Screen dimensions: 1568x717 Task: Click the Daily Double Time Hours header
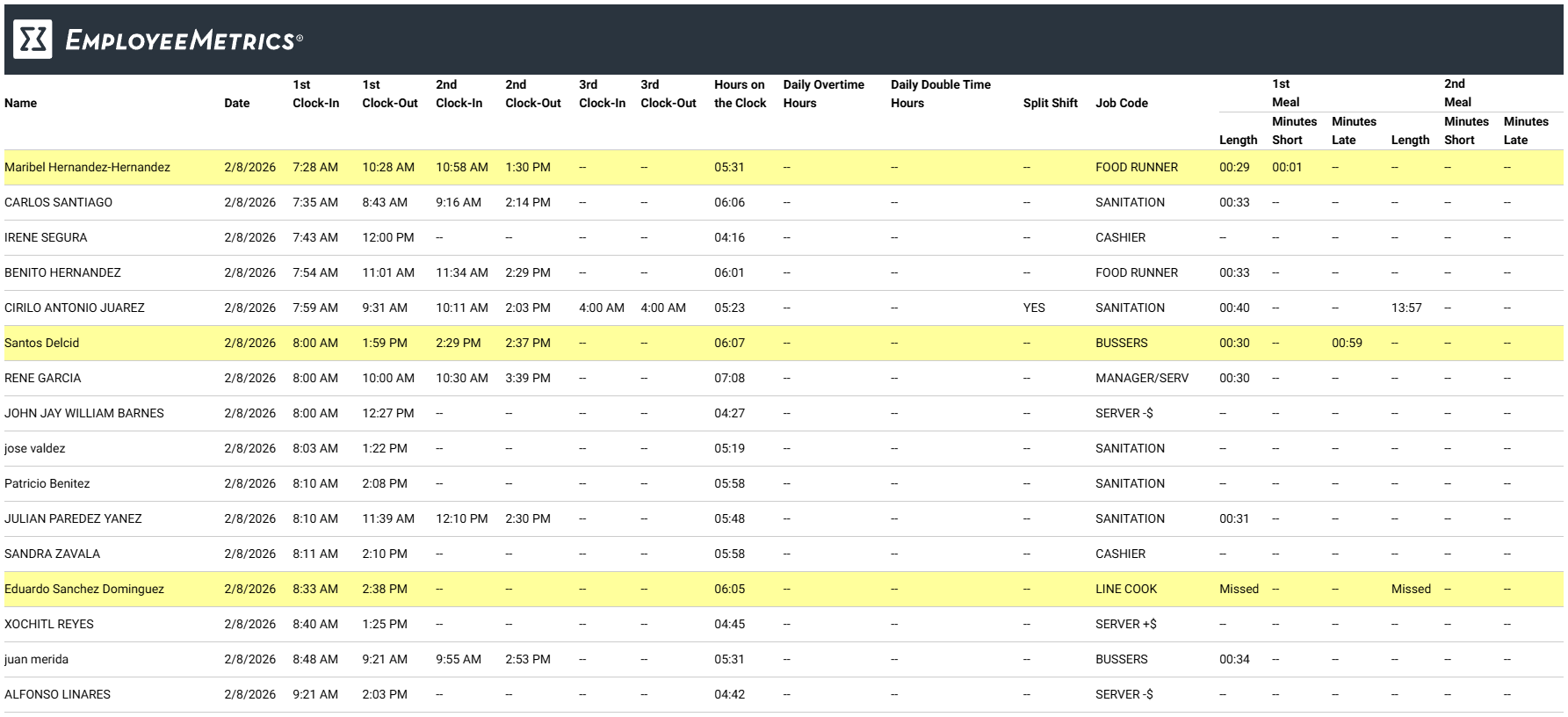[x=940, y=94]
